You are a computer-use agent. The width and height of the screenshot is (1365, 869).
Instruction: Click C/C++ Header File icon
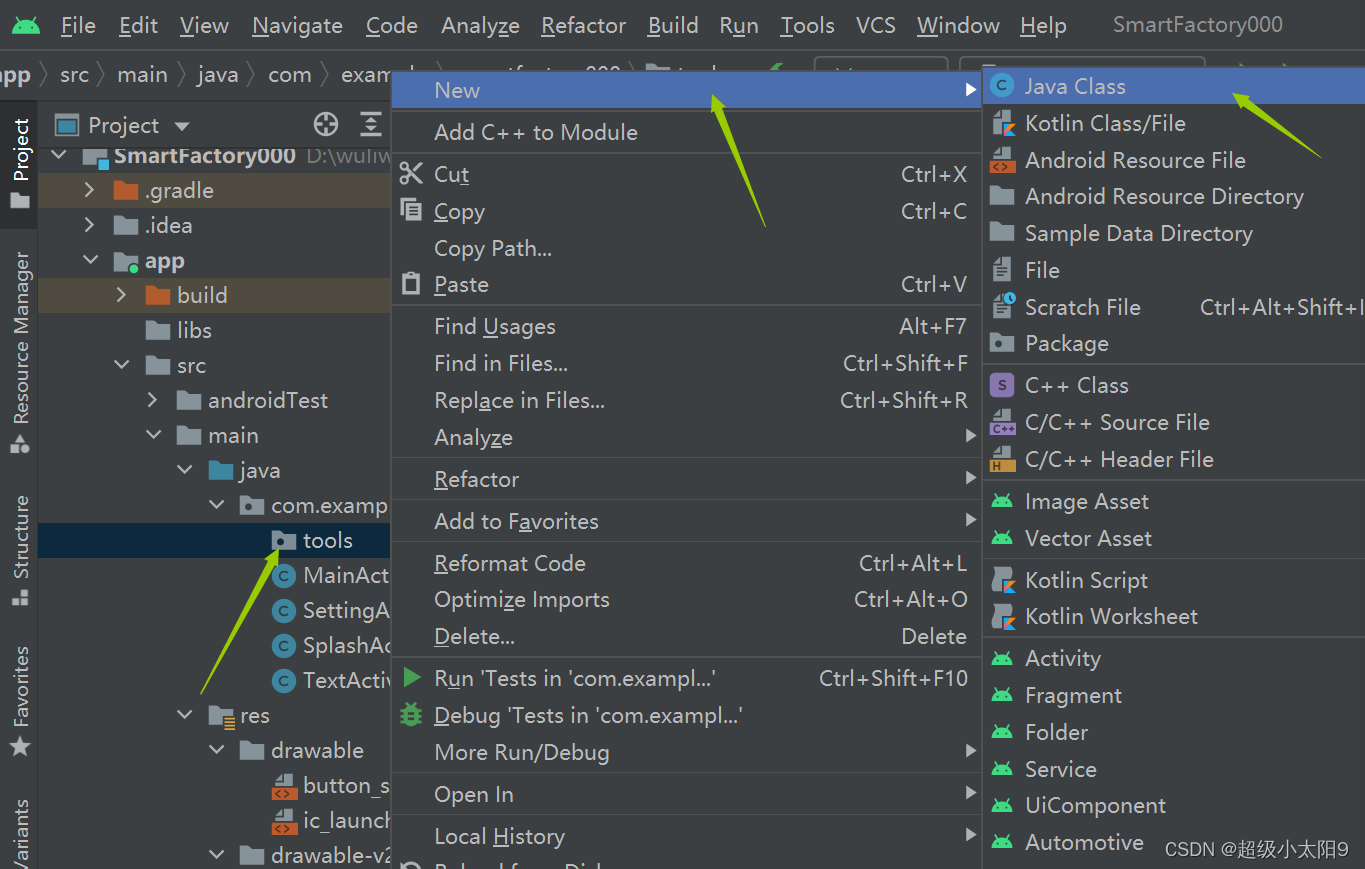tap(1002, 459)
